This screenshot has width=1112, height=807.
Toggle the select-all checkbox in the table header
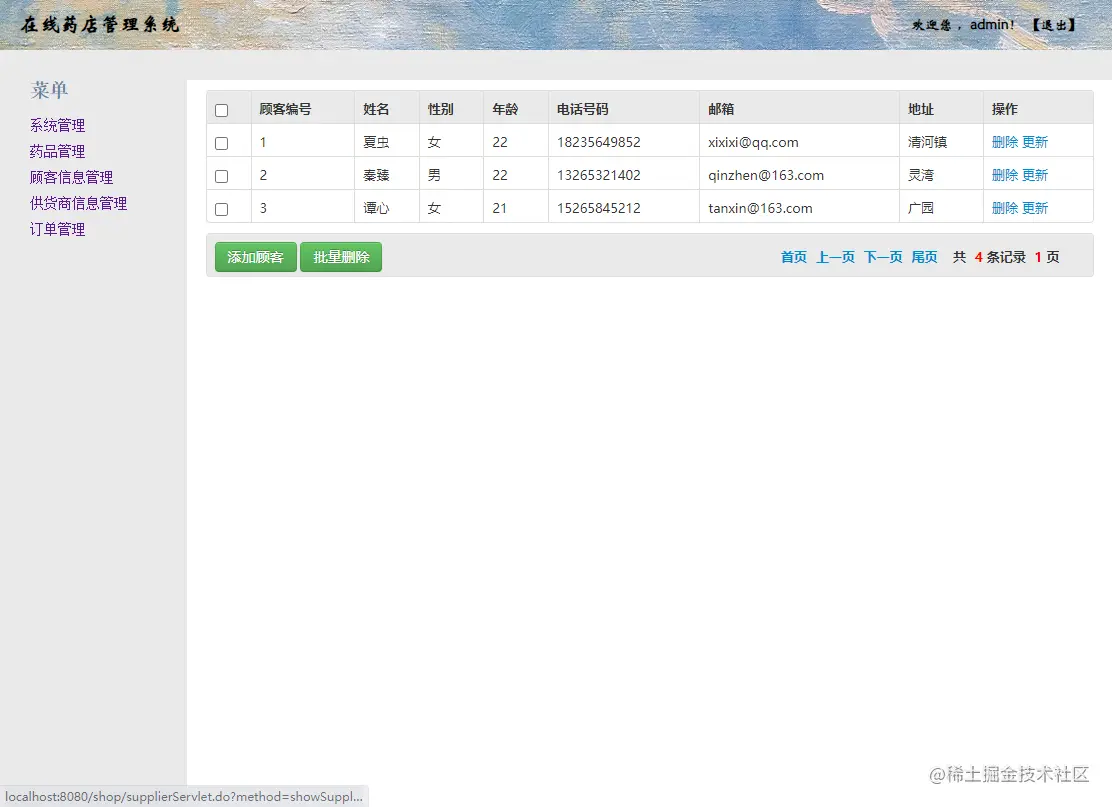point(221,109)
